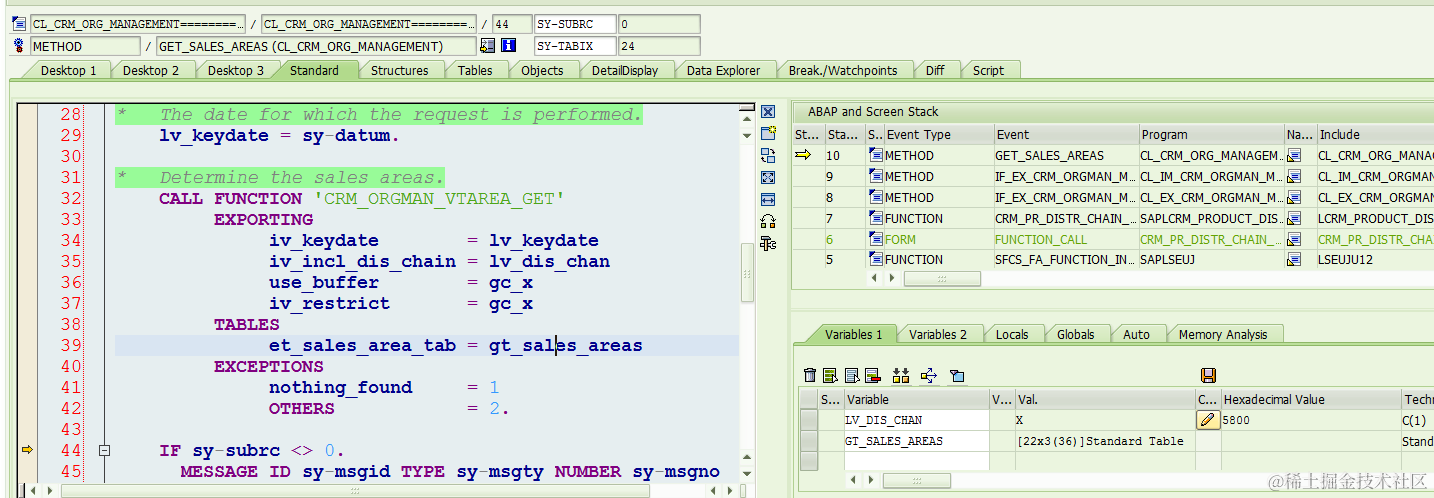This screenshot has height=498, width=1434.
Task: Click the SY-SUBRC value field
Action: [x=658, y=23]
